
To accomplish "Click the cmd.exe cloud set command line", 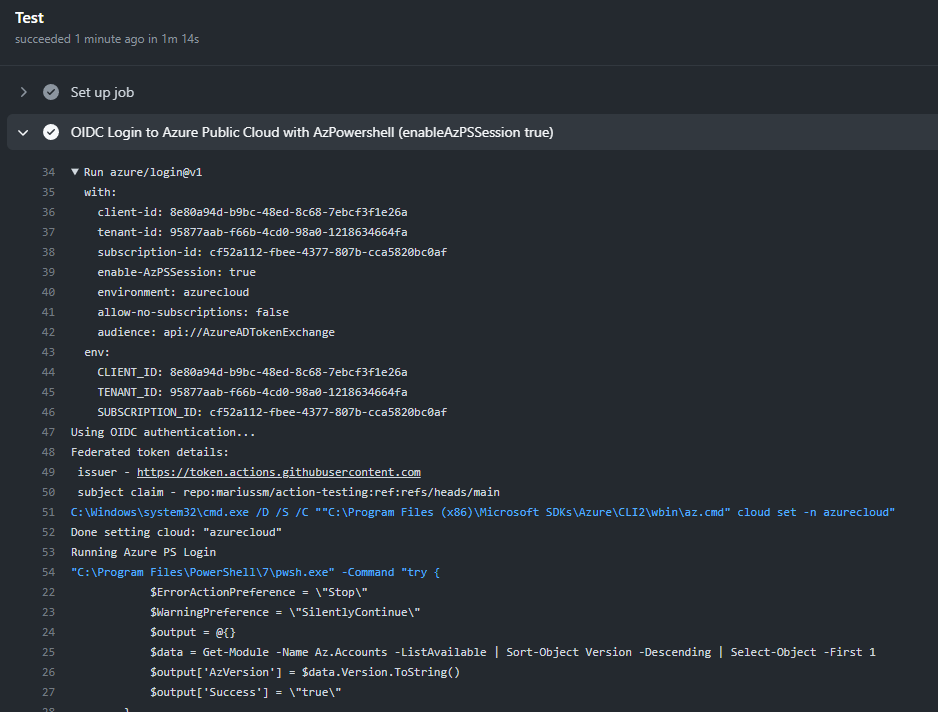I will pos(482,512).
